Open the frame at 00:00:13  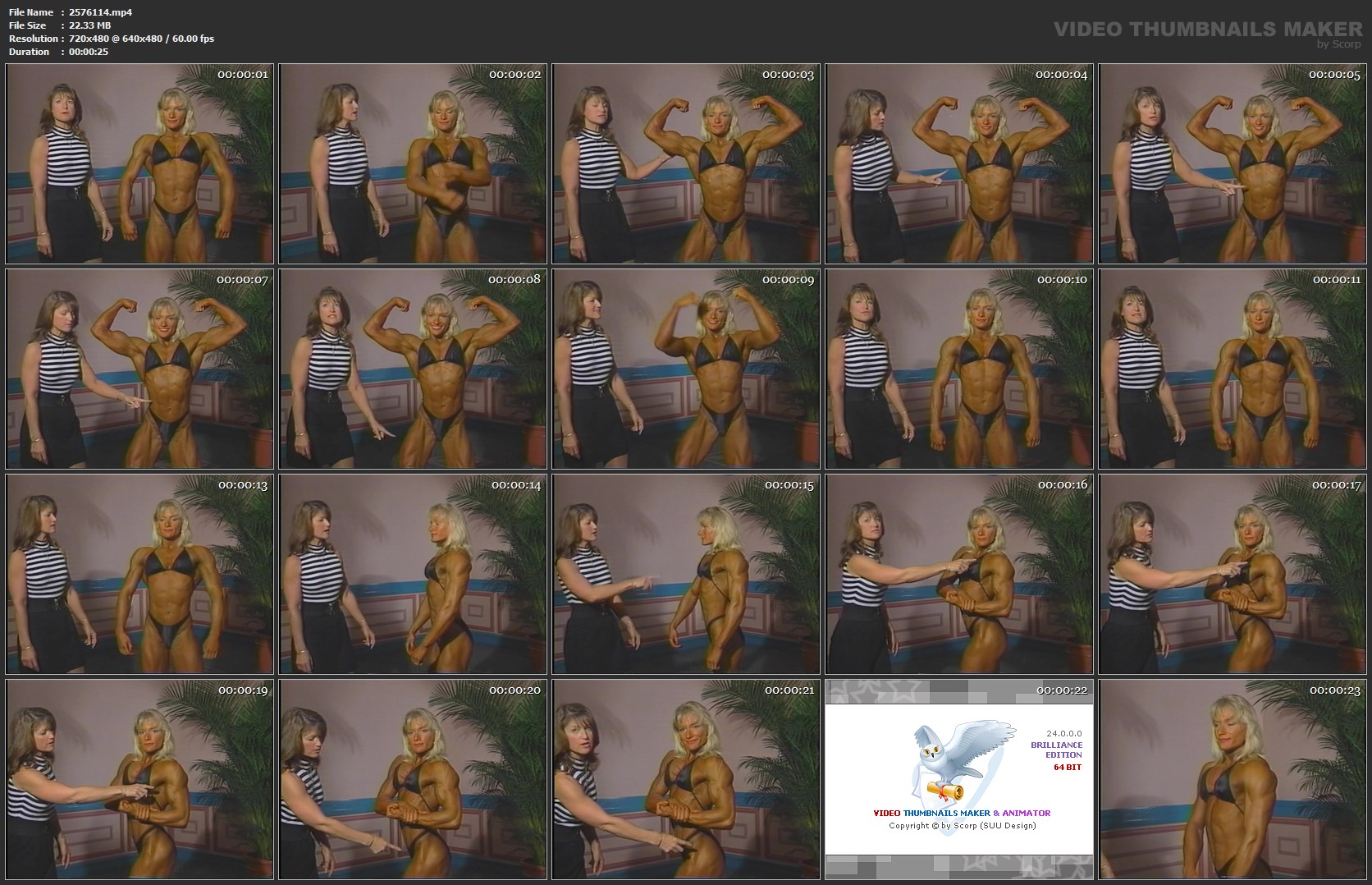pos(140,574)
